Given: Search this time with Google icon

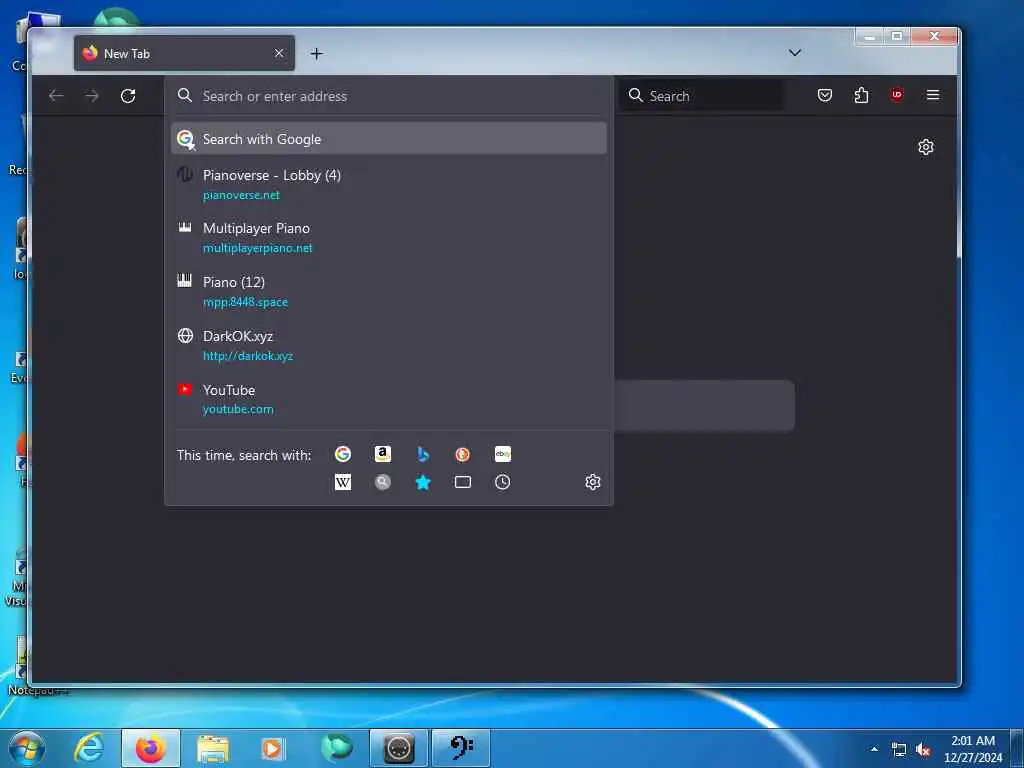Looking at the screenshot, I should coord(343,454).
